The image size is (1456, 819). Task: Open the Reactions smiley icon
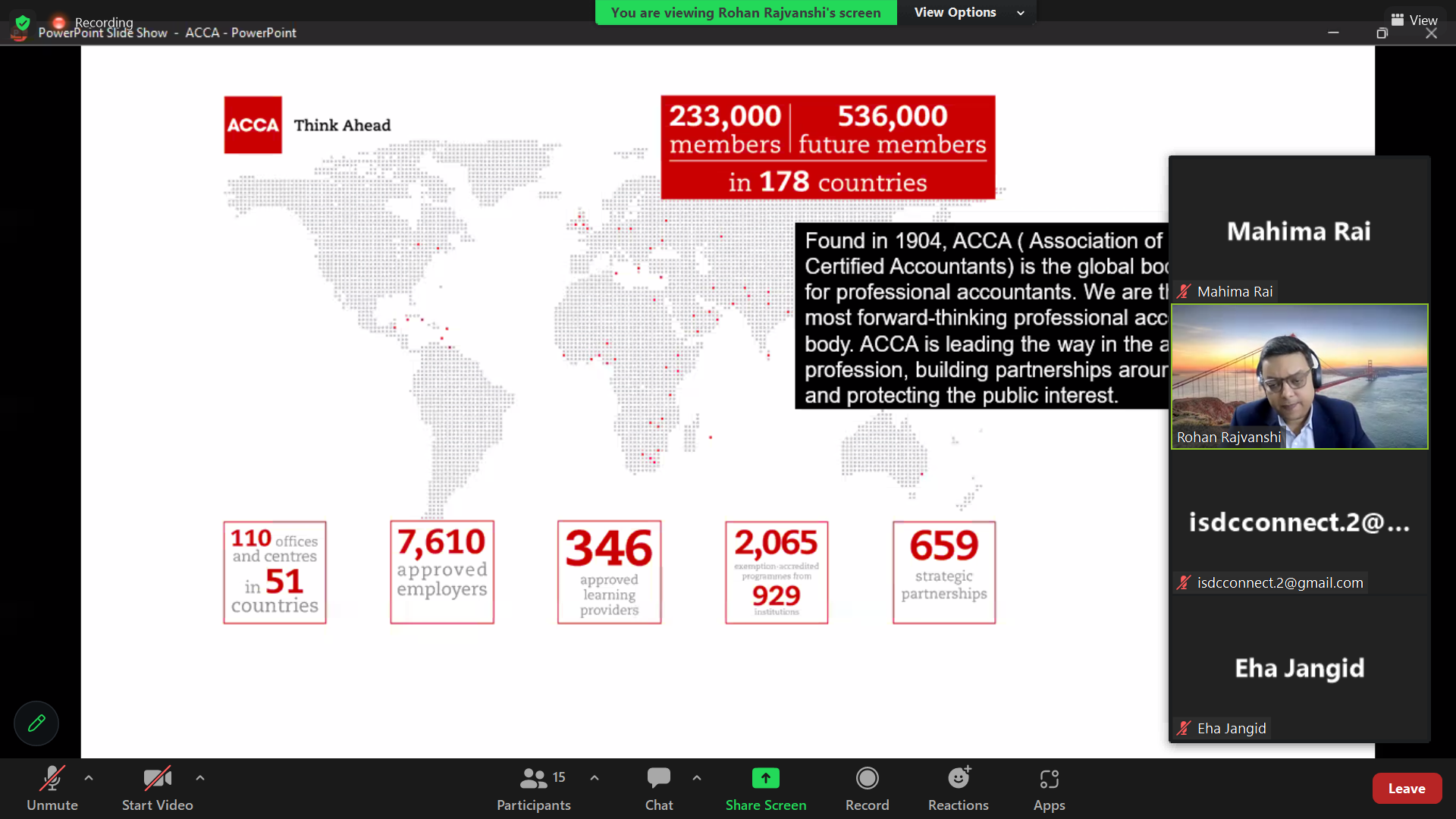[x=958, y=779]
